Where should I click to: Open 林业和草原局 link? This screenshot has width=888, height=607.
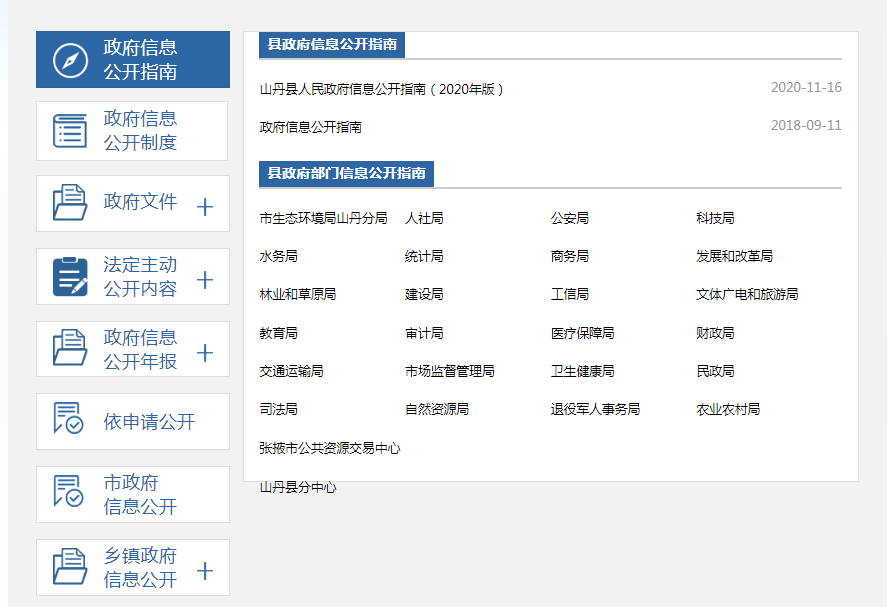pos(298,294)
